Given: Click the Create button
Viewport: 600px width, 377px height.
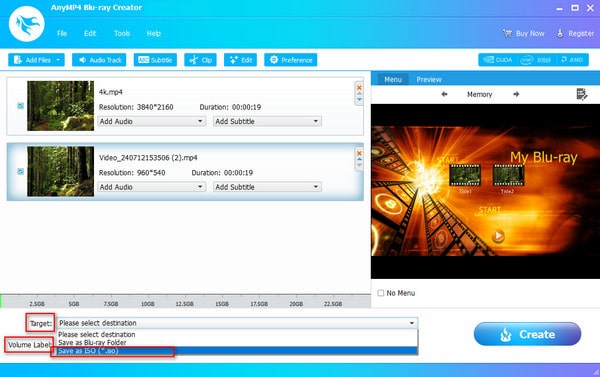Looking at the screenshot, I should (x=527, y=334).
